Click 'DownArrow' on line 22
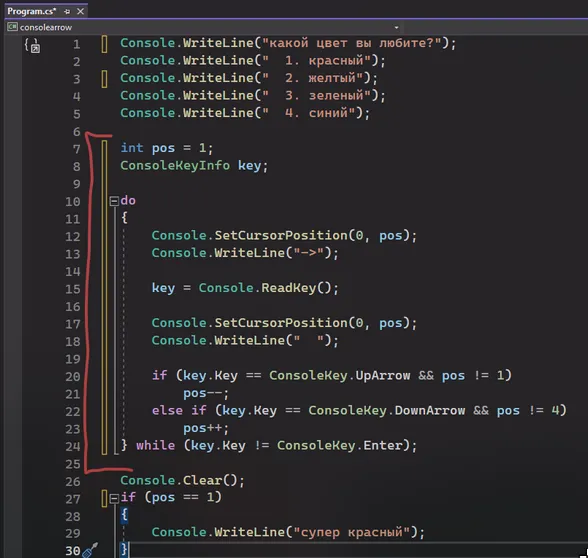Viewport: 588px width, 558px height. click(429, 411)
